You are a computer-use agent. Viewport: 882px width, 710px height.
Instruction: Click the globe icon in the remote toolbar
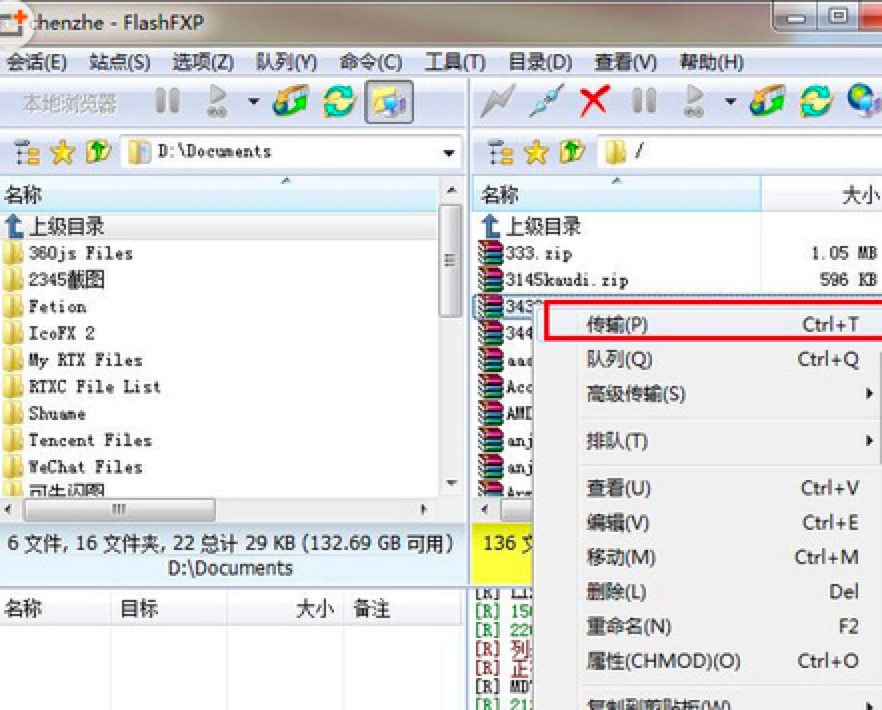(x=864, y=101)
